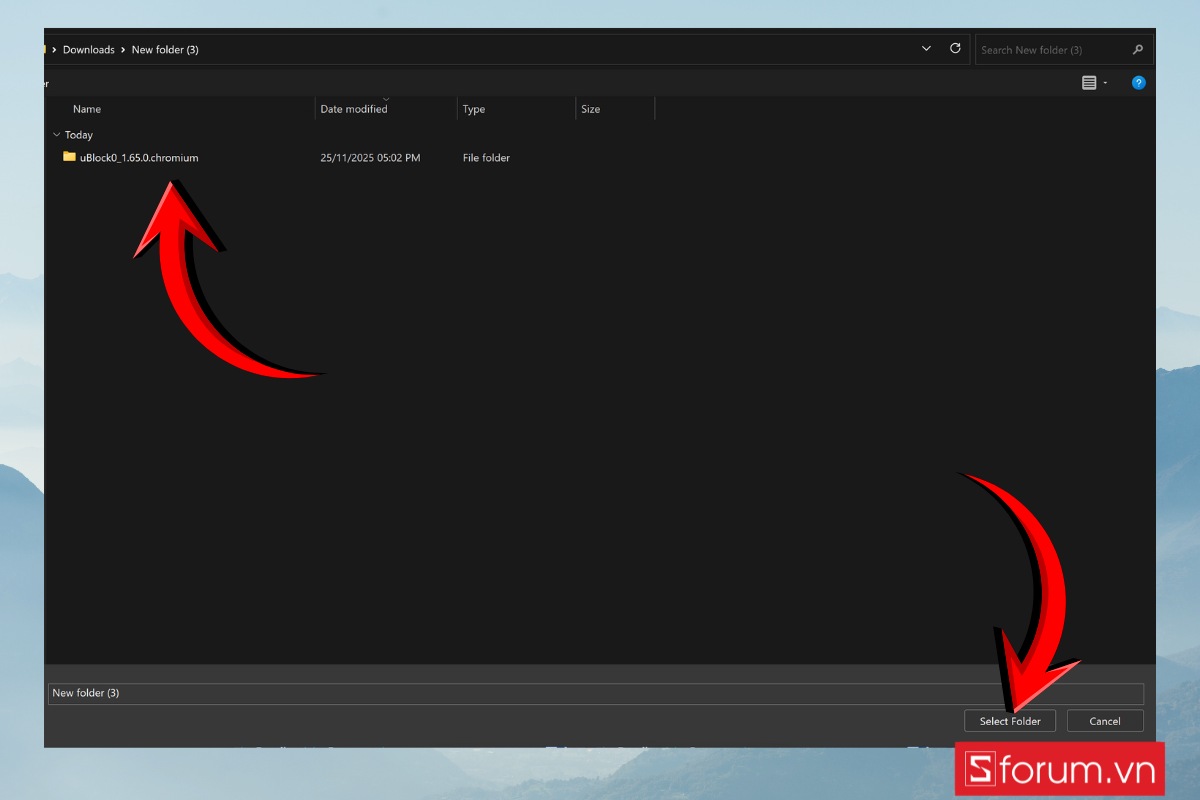Collapse the Today group chevron
This screenshot has width=1200, height=800.
point(56,134)
